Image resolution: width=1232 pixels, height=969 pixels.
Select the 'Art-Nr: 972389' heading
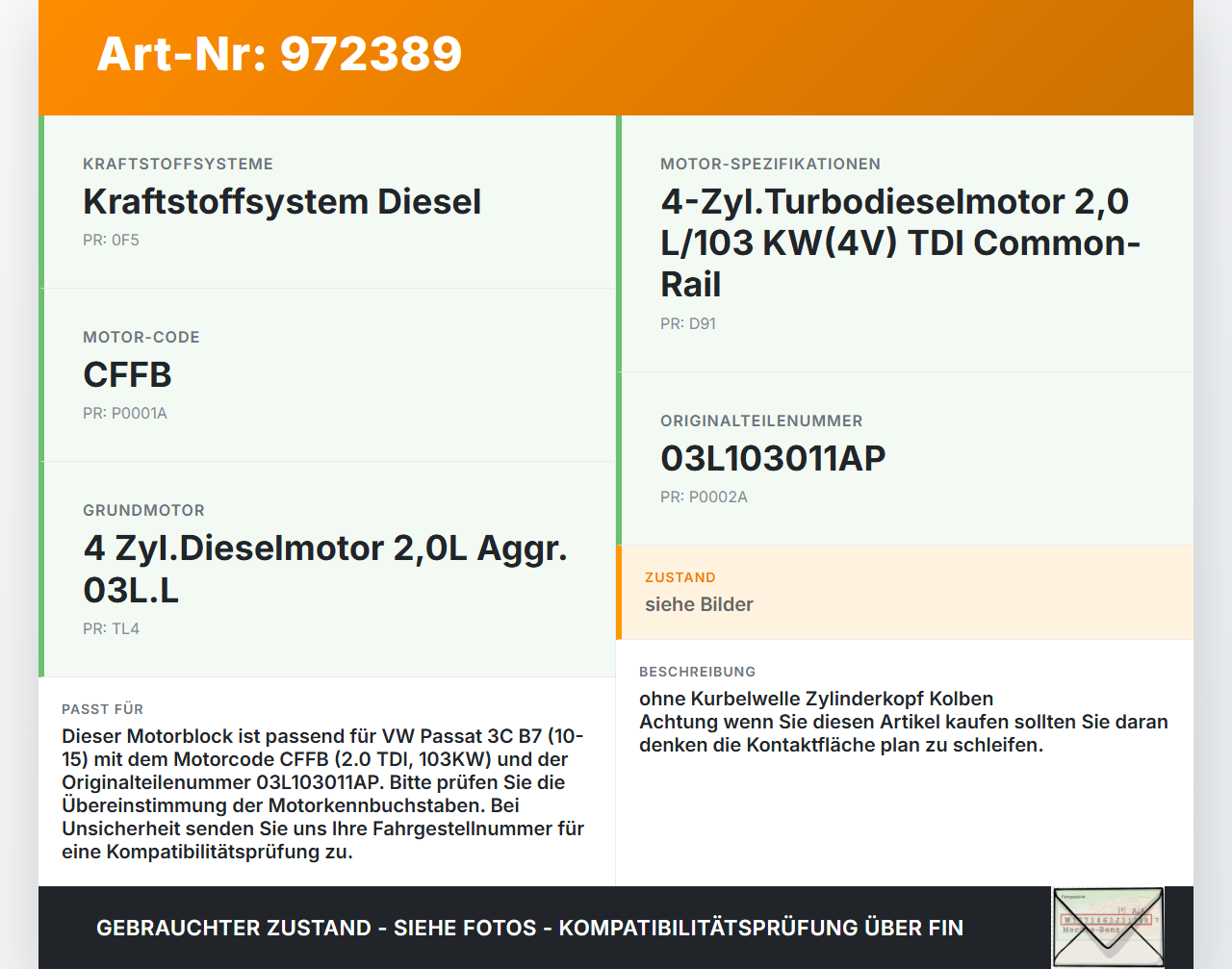tap(279, 54)
